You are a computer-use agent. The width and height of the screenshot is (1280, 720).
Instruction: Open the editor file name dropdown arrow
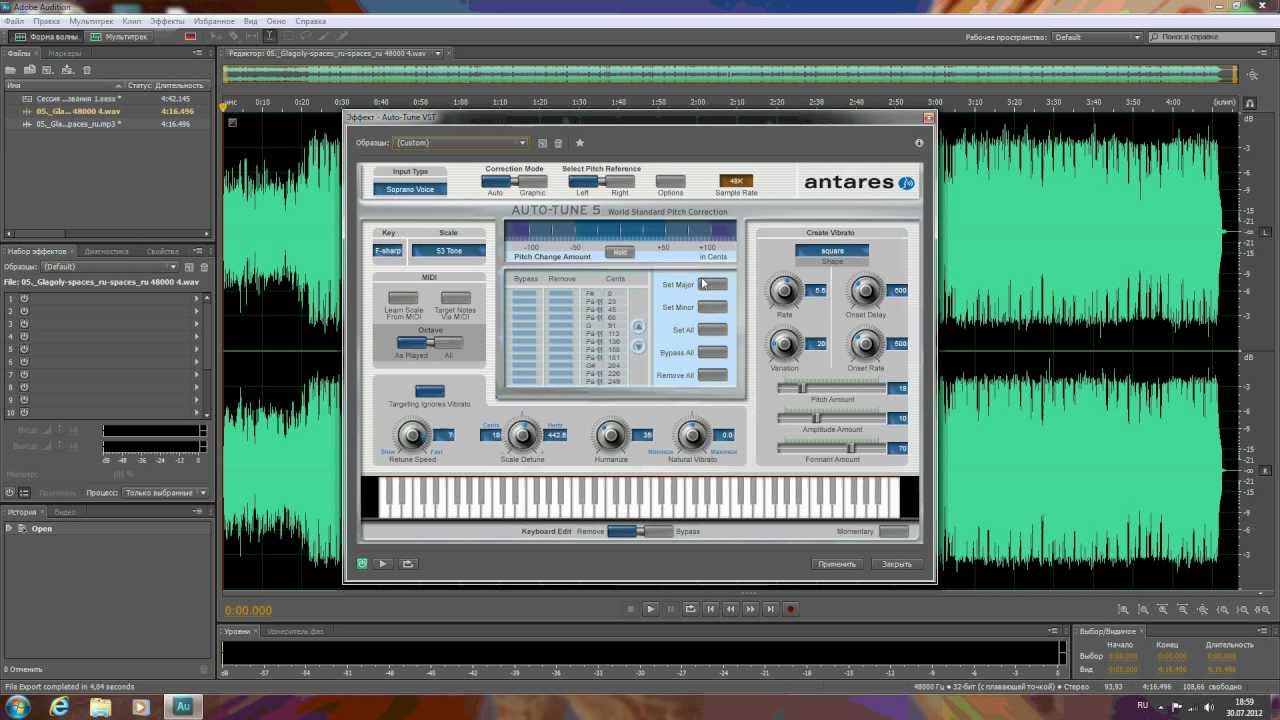coord(436,53)
